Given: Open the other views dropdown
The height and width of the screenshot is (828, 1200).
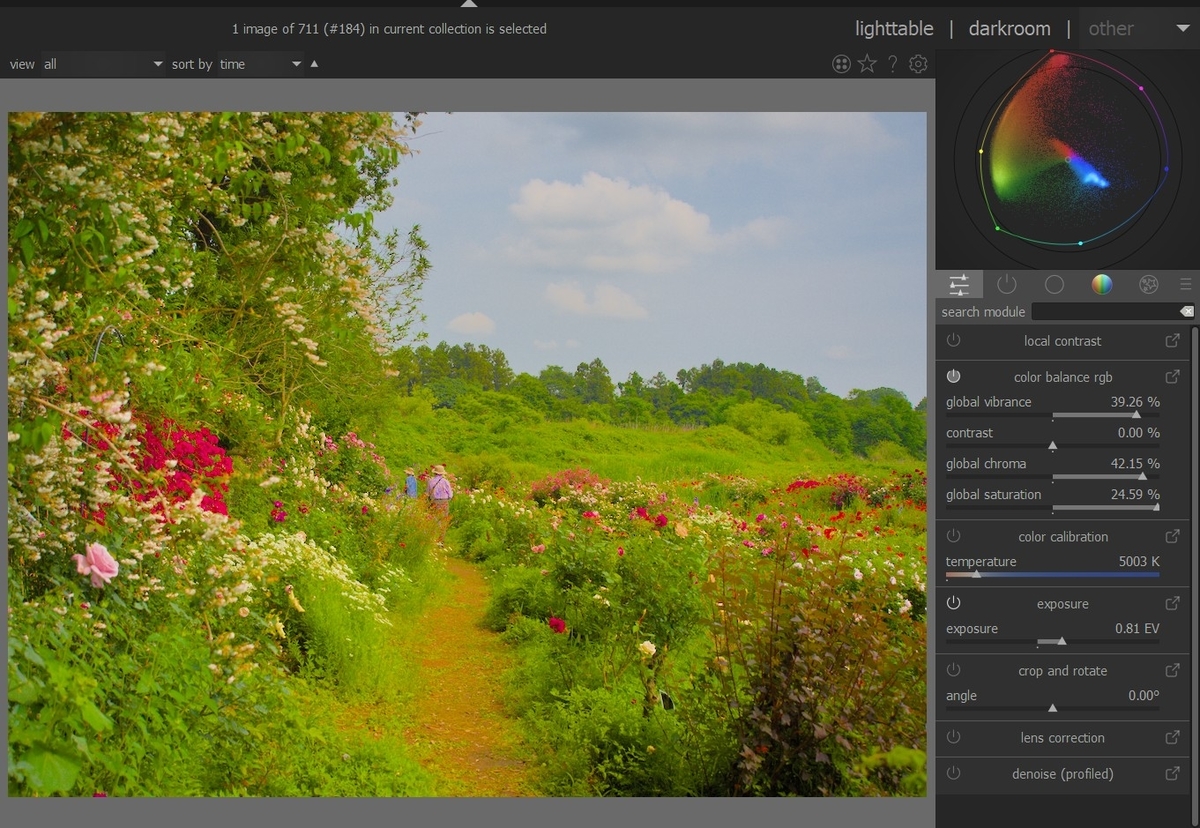Looking at the screenshot, I should 1138,29.
